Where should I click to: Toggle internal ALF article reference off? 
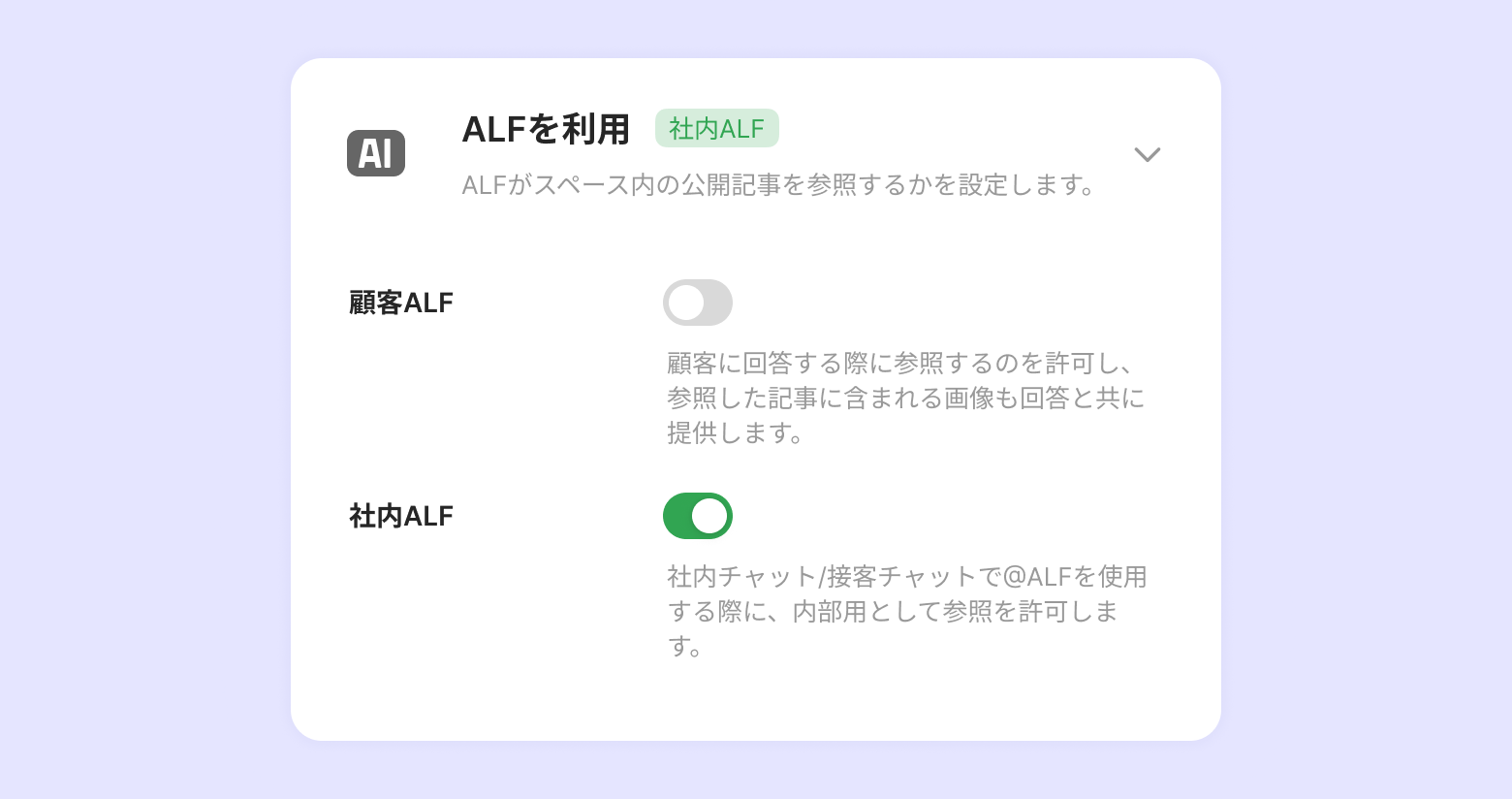click(698, 516)
